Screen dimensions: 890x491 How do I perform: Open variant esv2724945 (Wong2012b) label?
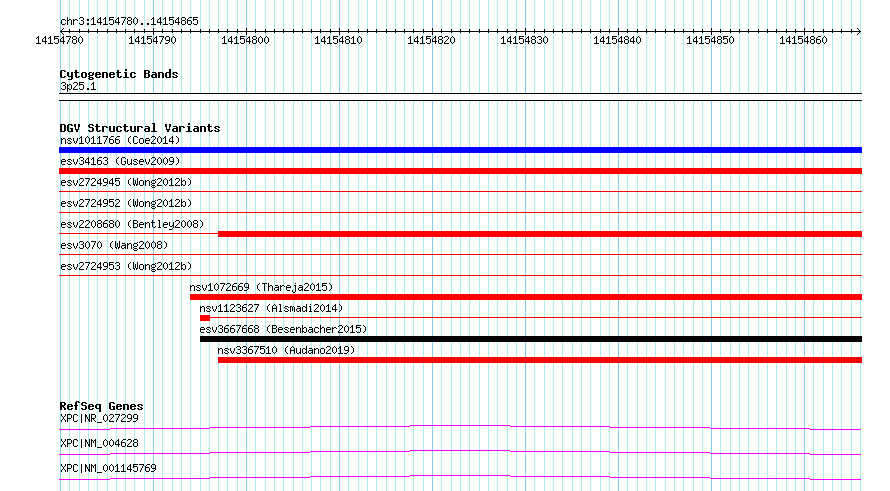[x=126, y=182]
